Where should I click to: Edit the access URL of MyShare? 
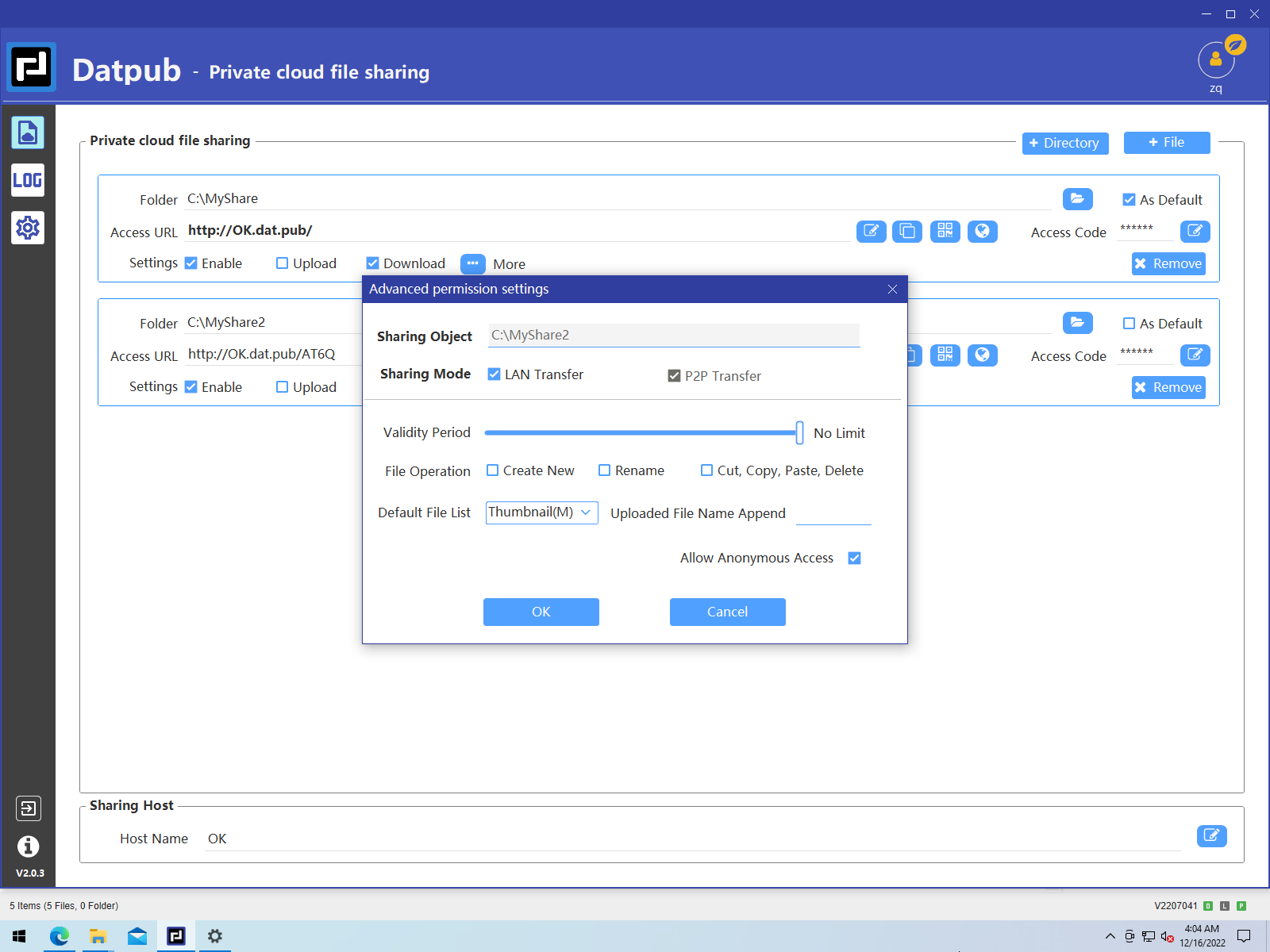coord(871,232)
